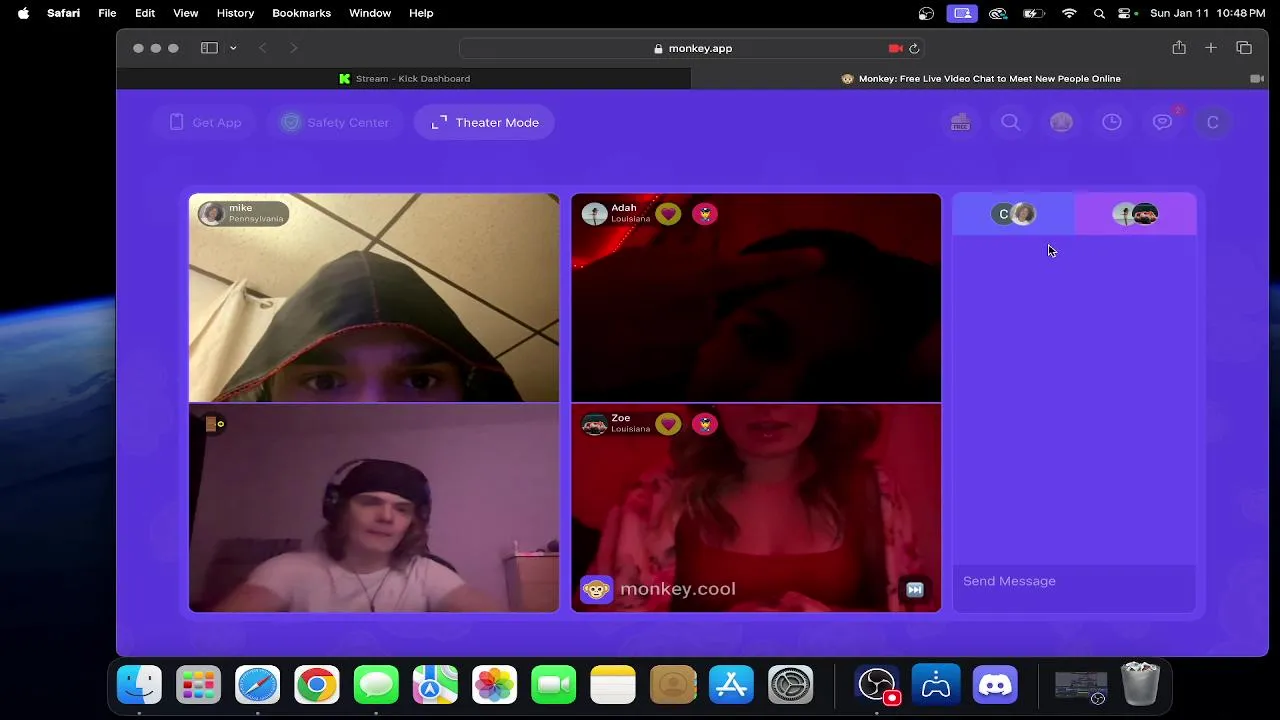Open profile avatar letter C

point(1213,122)
